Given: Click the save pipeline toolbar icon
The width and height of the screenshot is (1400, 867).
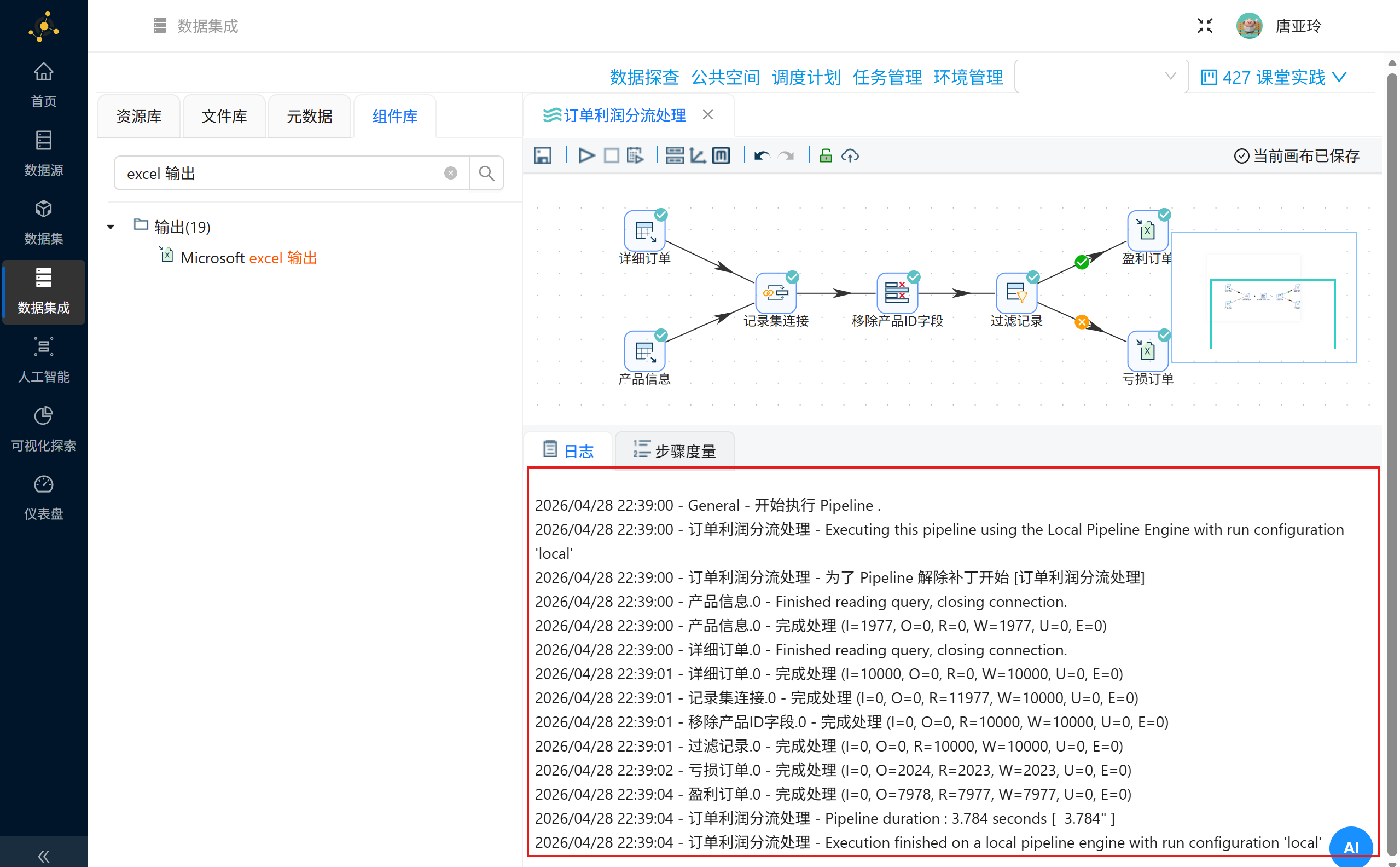Looking at the screenshot, I should pos(542,155).
